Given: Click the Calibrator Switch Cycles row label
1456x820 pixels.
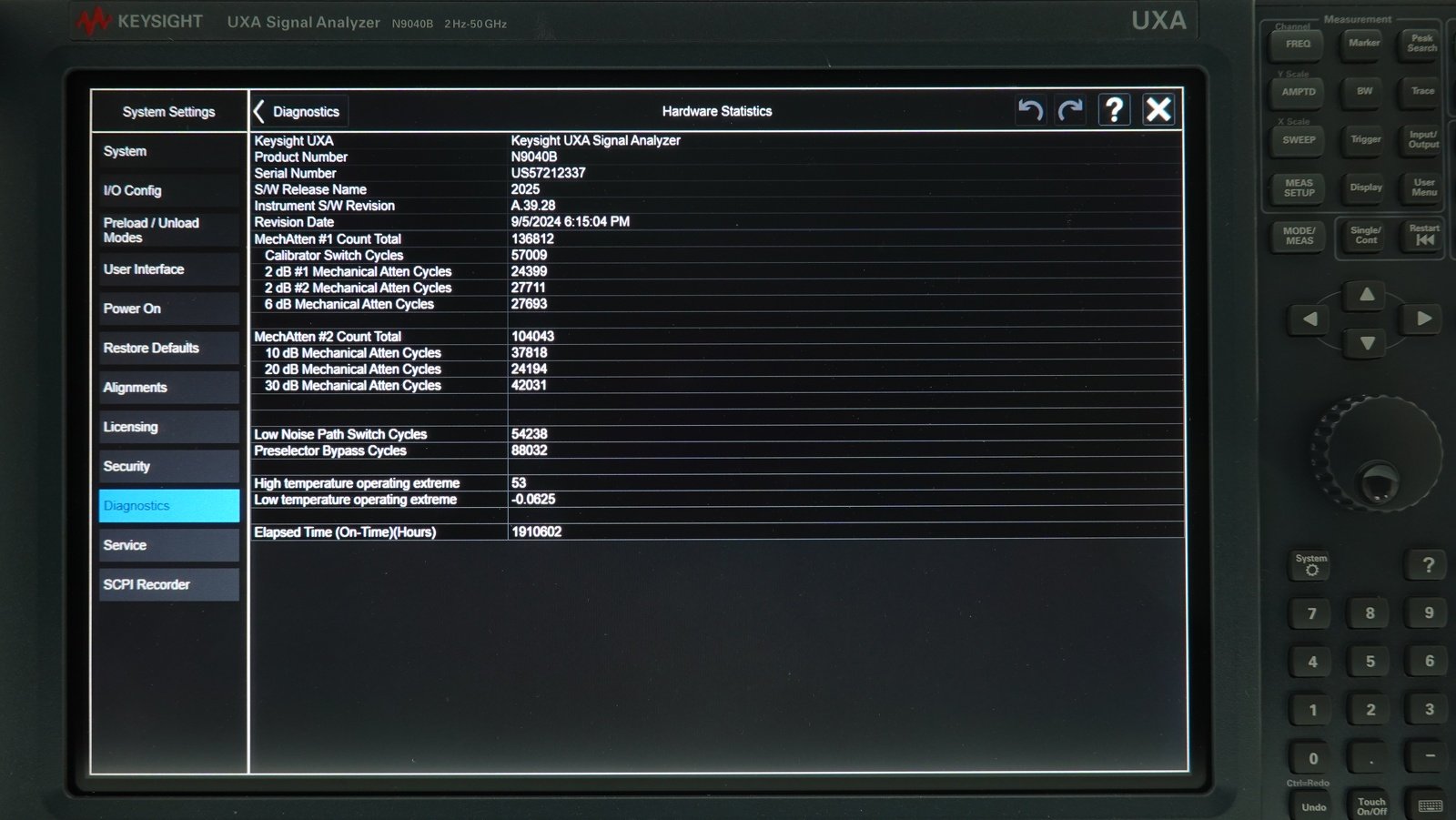Looking at the screenshot, I should coord(333,256).
